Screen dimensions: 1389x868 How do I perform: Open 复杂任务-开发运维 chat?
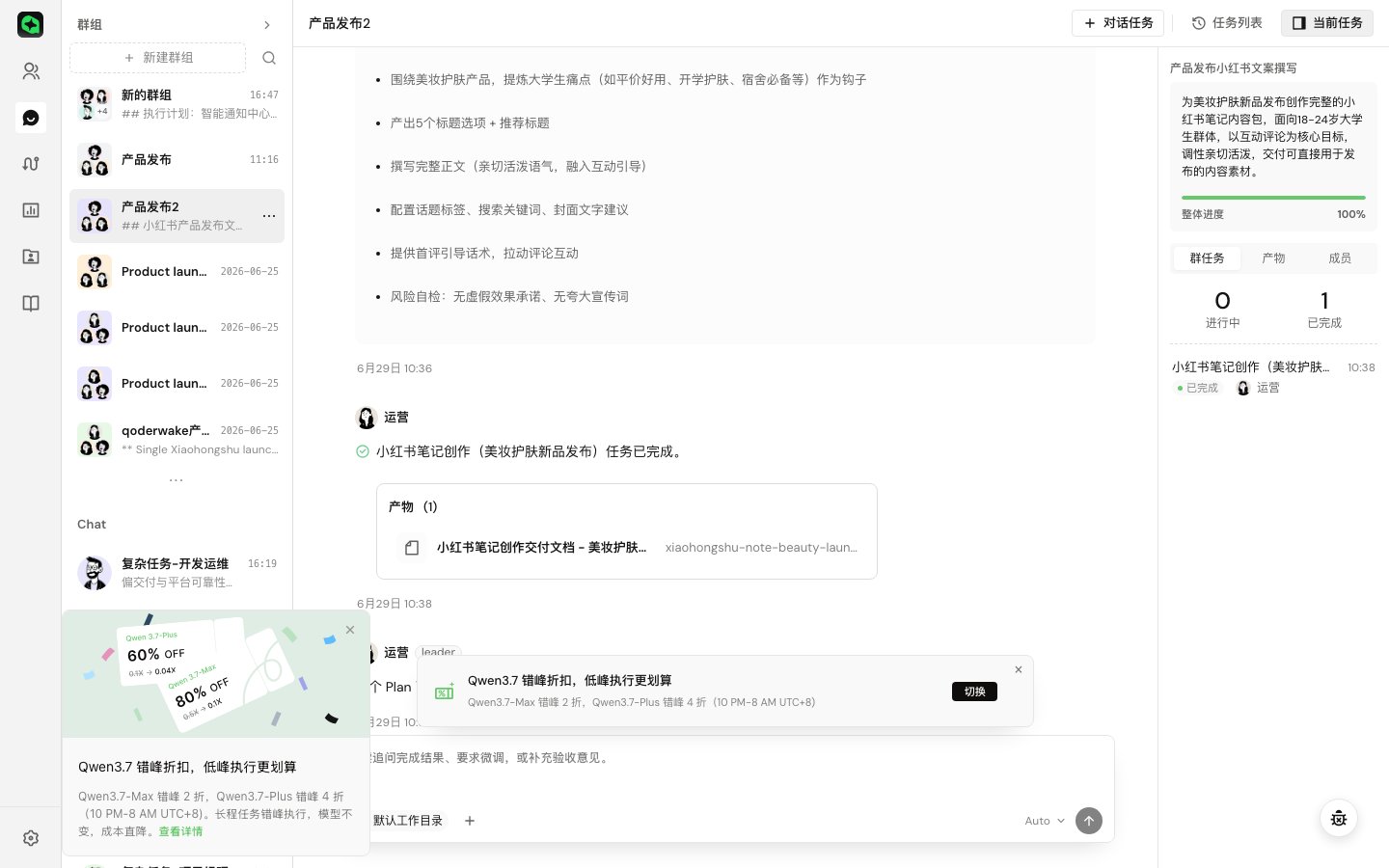pos(177,573)
